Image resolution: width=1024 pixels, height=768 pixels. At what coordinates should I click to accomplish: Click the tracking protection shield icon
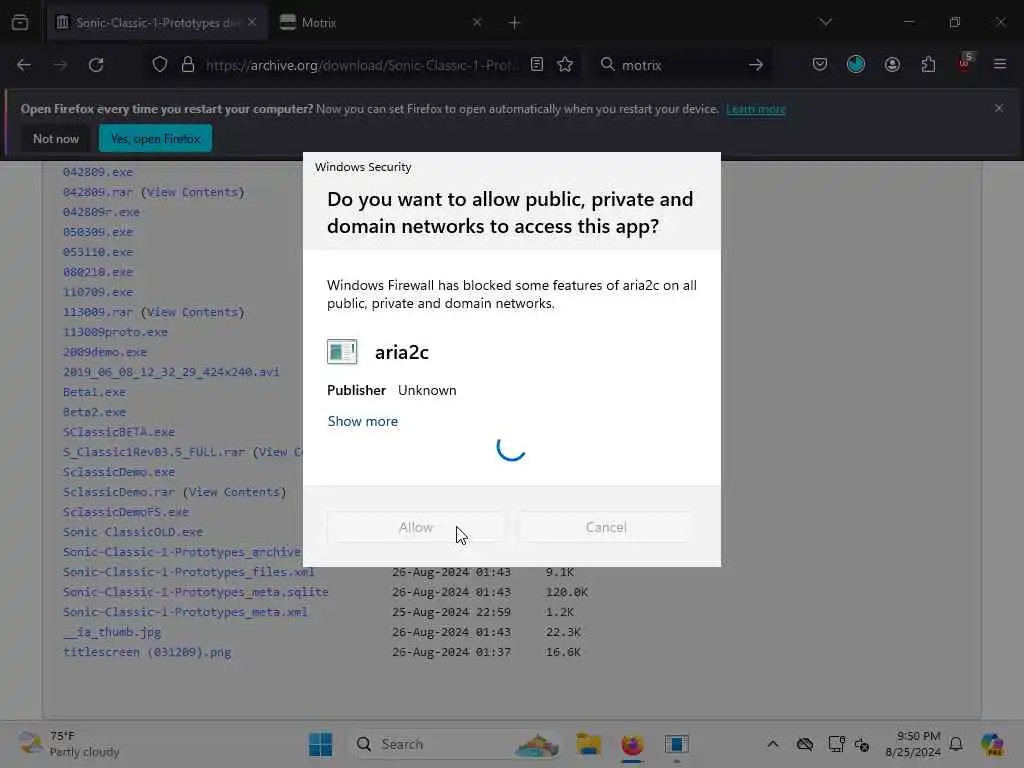click(x=160, y=65)
